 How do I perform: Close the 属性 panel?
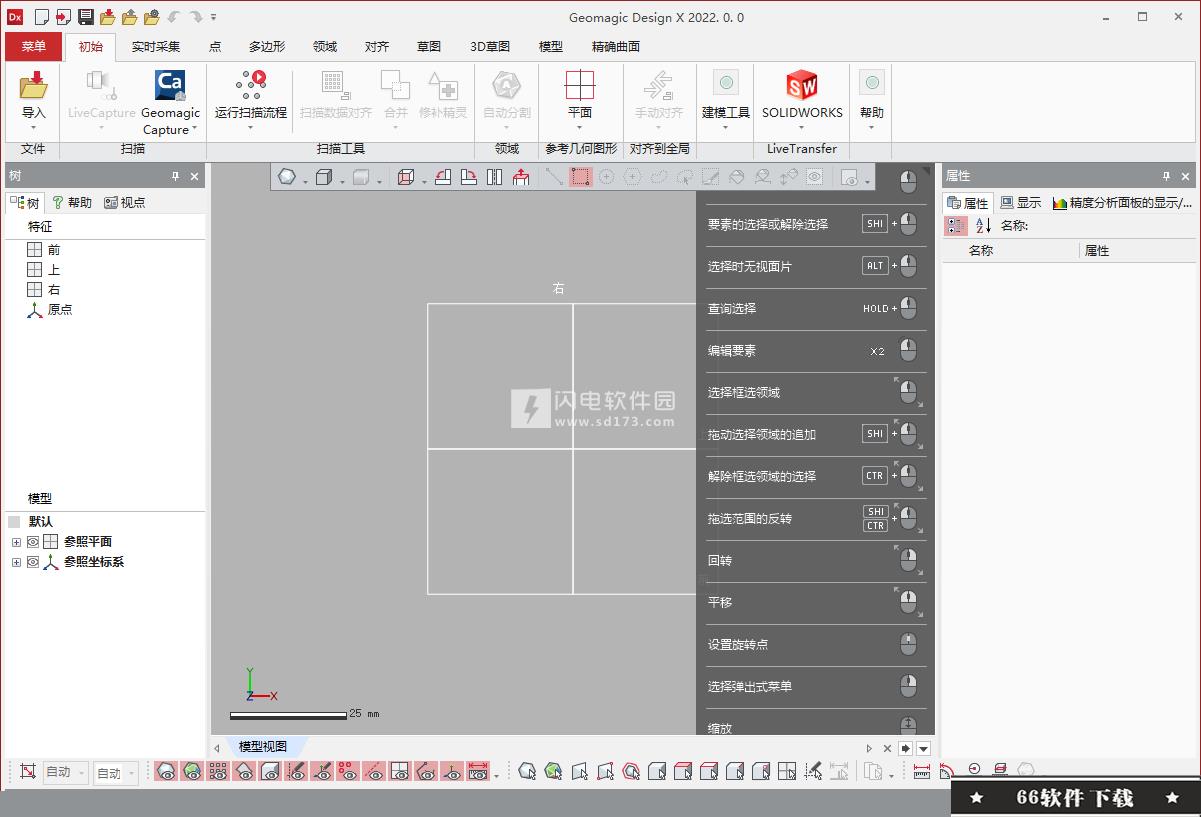(1186, 176)
